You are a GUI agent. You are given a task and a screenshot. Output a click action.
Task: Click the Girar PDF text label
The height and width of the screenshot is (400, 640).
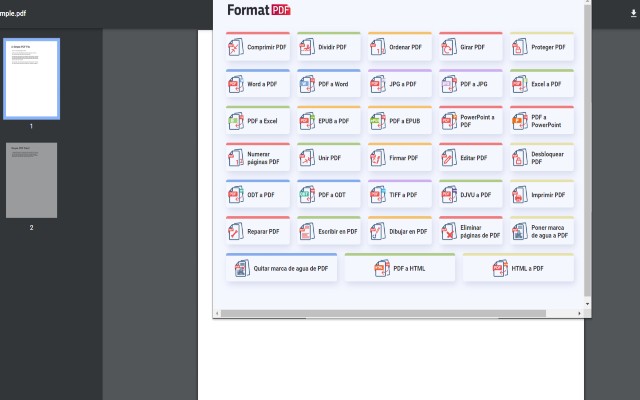(x=472, y=47)
